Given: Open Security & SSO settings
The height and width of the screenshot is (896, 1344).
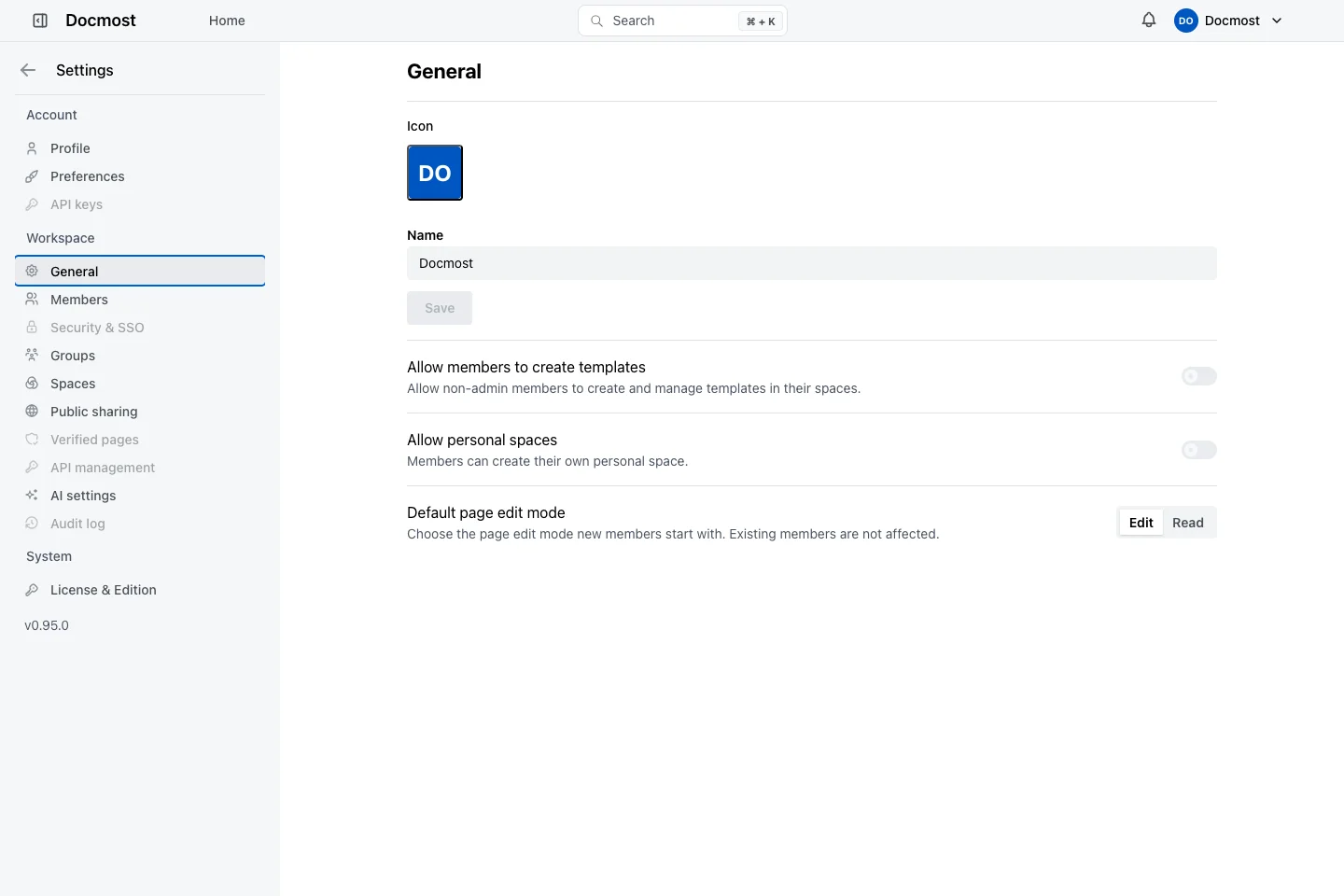Looking at the screenshot, I should tap(140, 328).
